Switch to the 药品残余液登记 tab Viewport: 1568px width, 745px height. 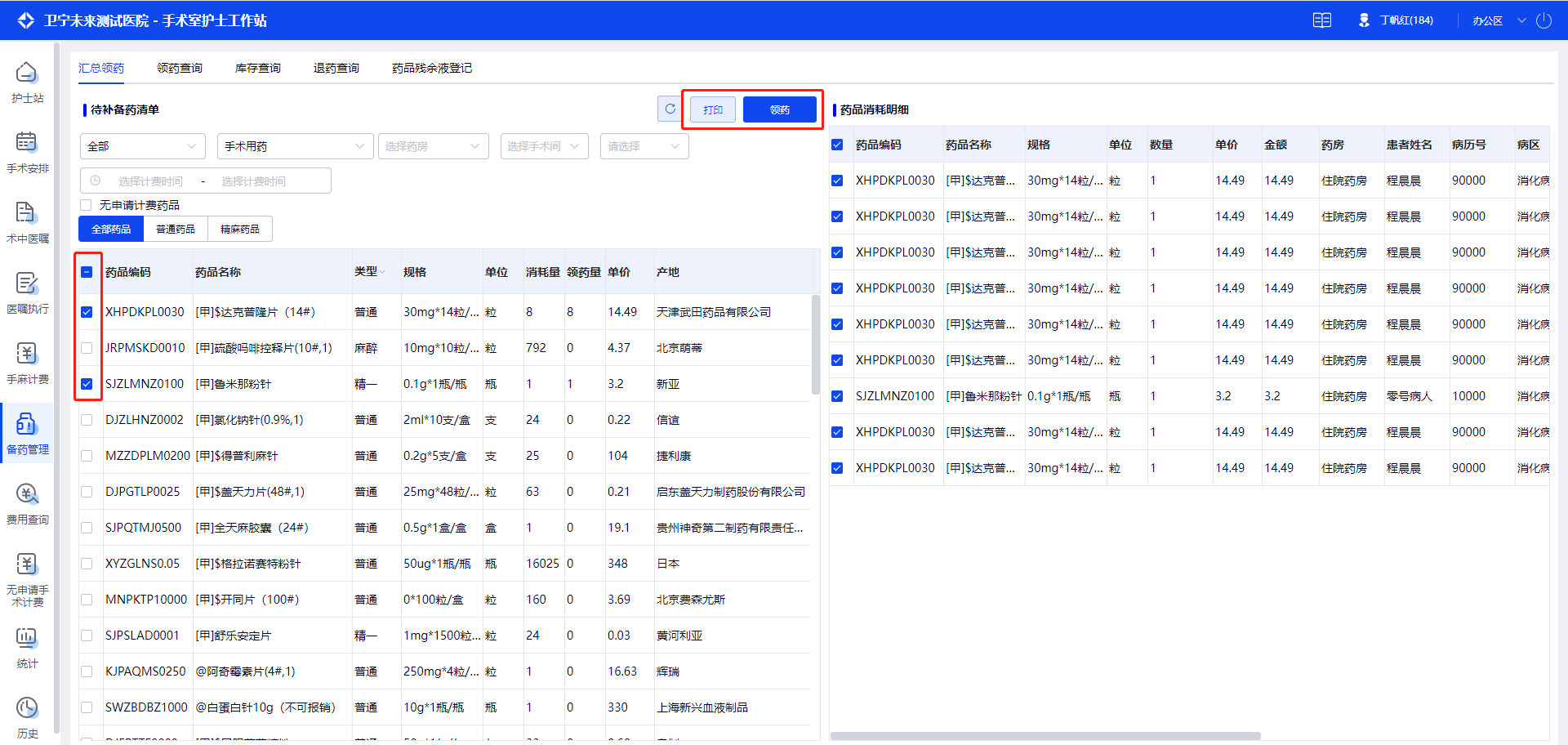432,68
